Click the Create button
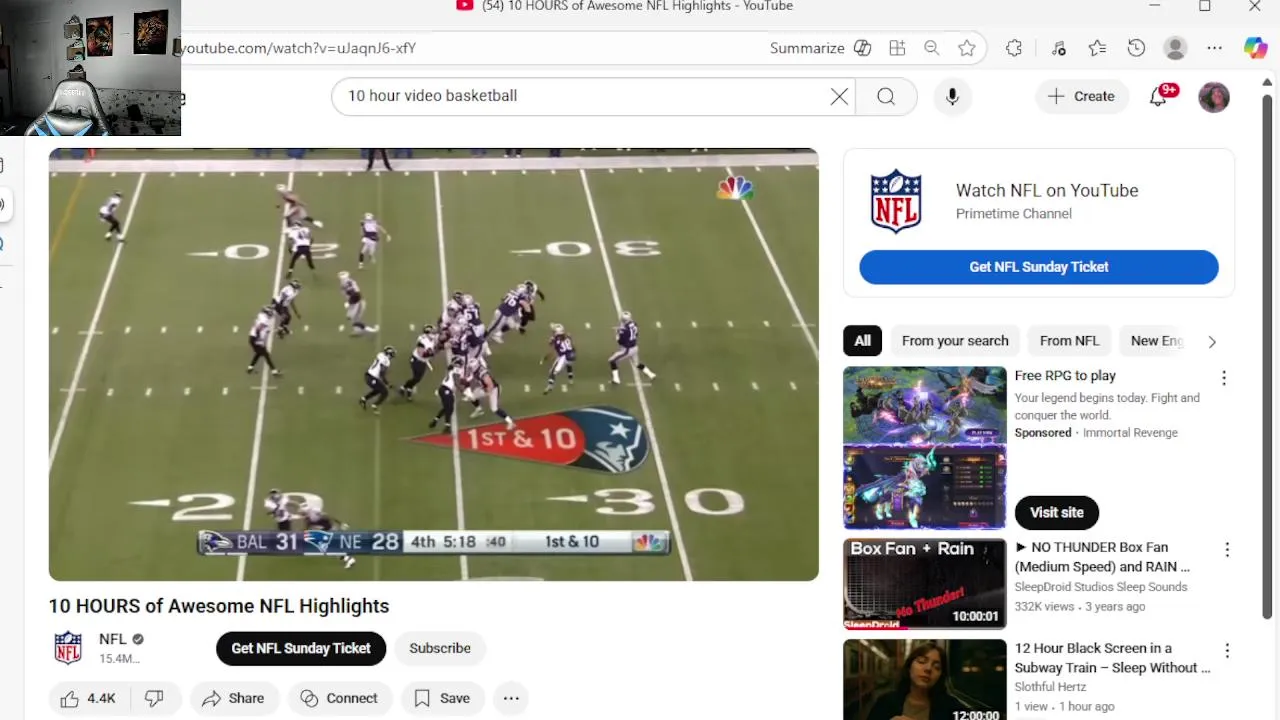This screenshot has width=1280, height=720. coord(1081,96)
